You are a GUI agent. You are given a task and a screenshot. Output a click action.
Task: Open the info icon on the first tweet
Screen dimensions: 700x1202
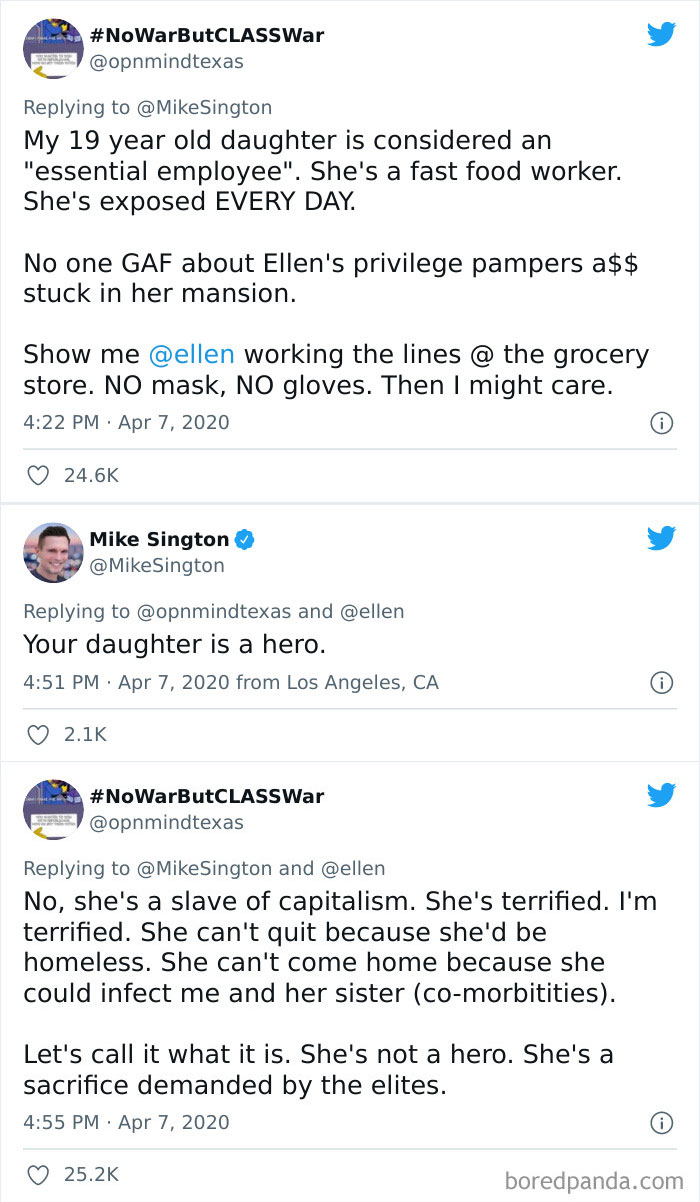661,422
